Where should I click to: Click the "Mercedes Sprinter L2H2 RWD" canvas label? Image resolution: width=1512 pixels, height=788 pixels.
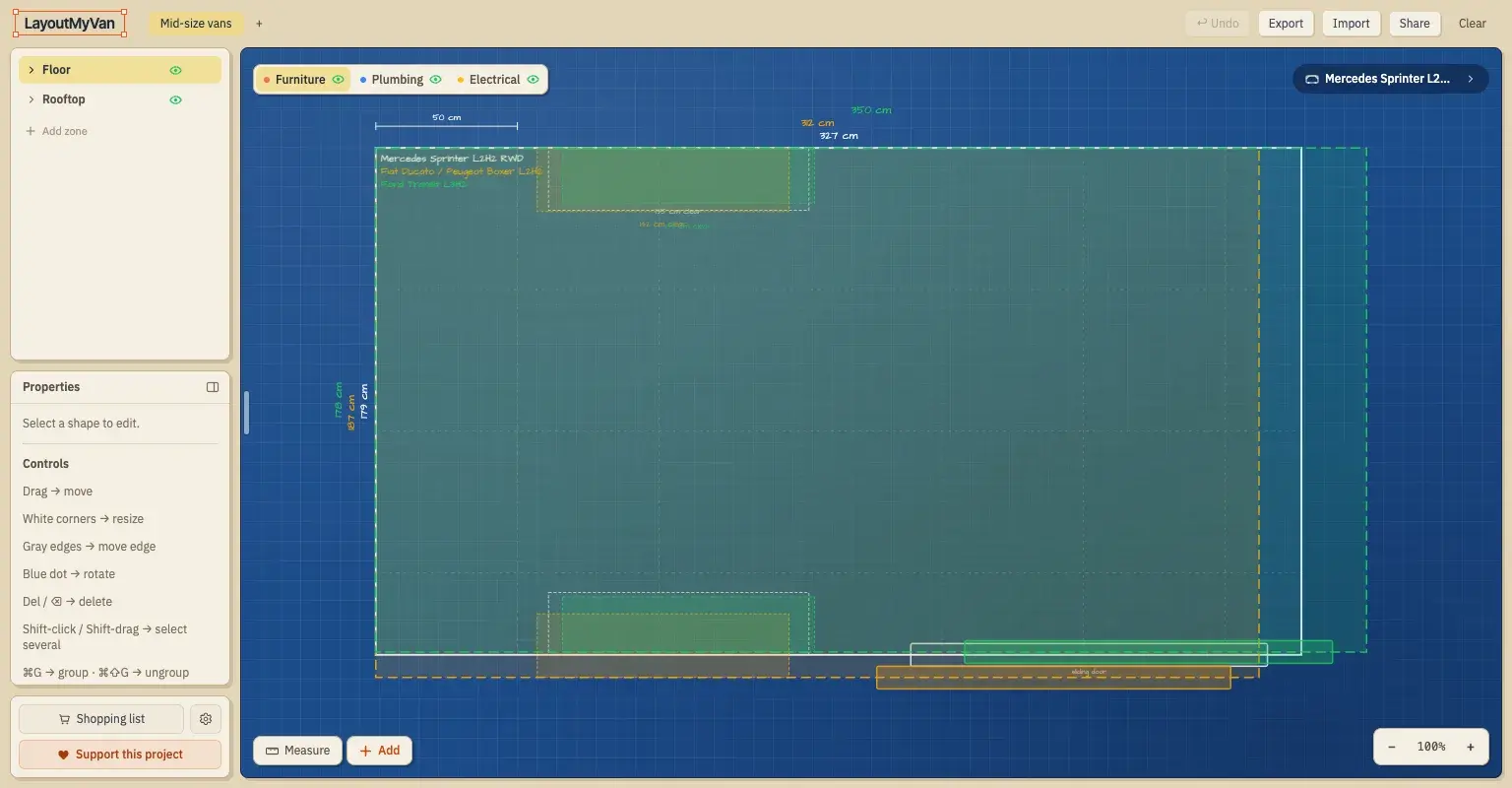[x=452, y=159]
